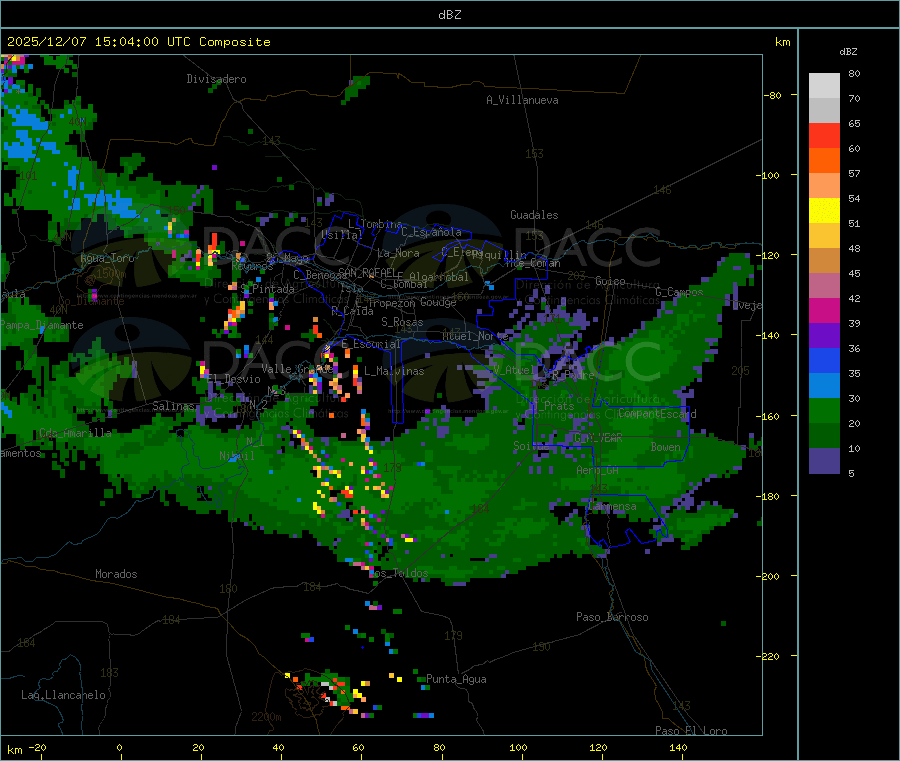The width and height of the screenshot is (900, 761).
Task: Click the SAN_RAFAEL city label
Action: 367,272
